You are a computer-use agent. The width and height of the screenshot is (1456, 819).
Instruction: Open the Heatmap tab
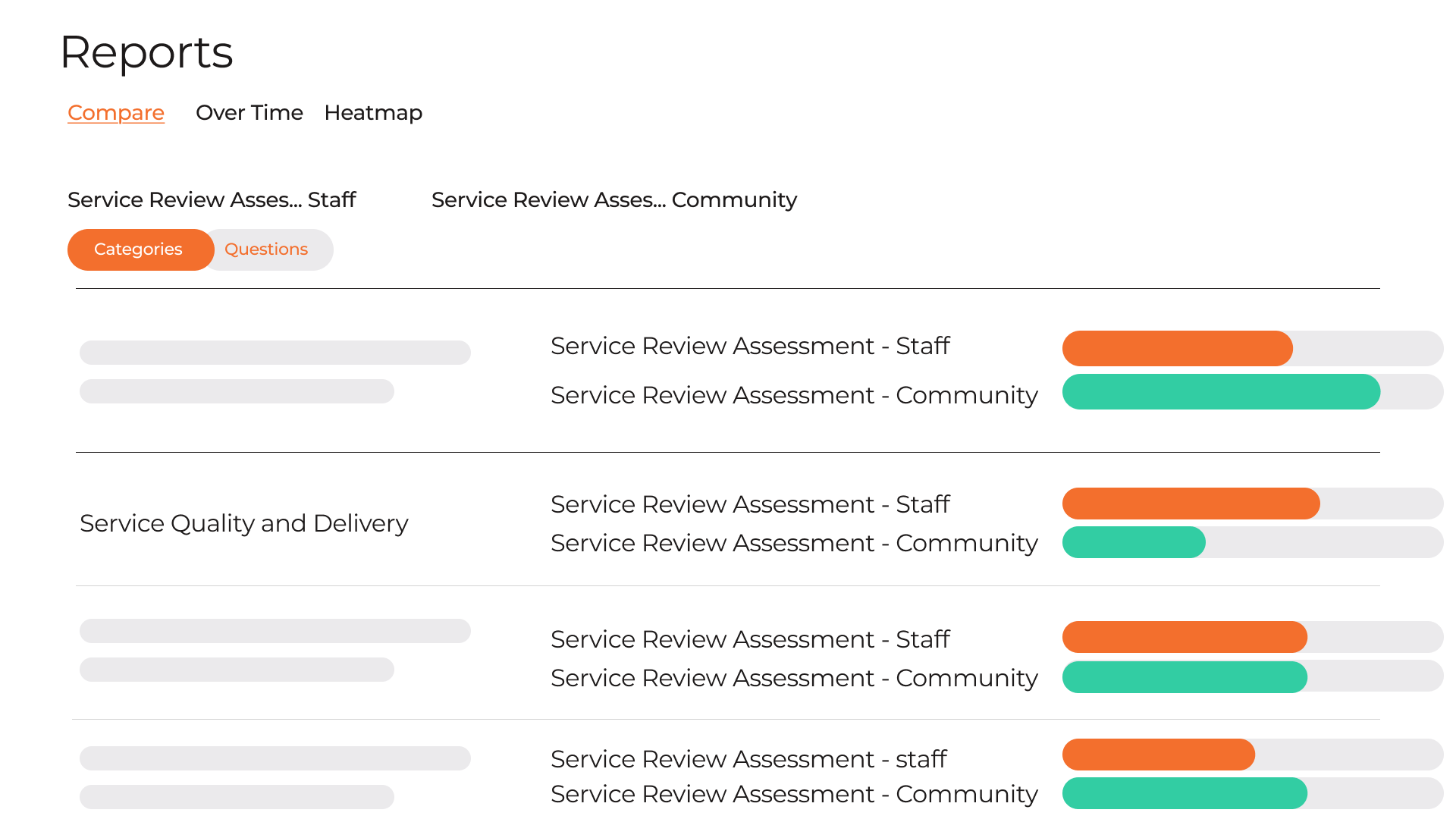tap(373, 112)
